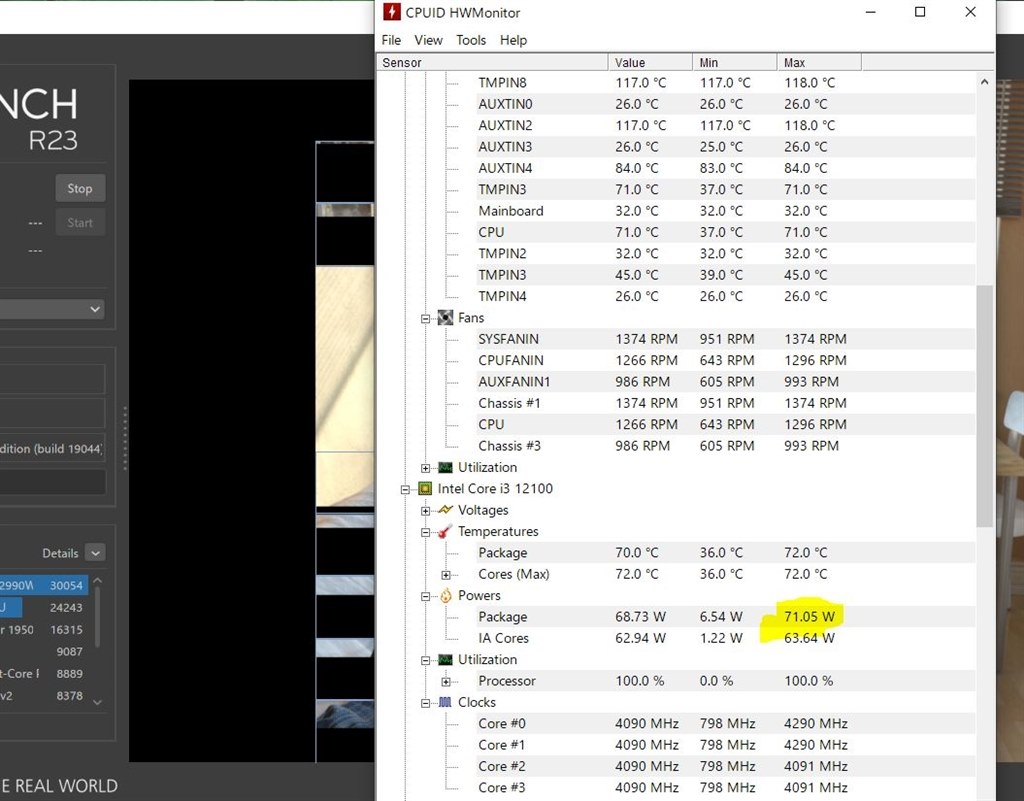The height and width of the screenshot is (801, 1024).
Task: Expand the Voltages node
Action: [x=426, y=511]
